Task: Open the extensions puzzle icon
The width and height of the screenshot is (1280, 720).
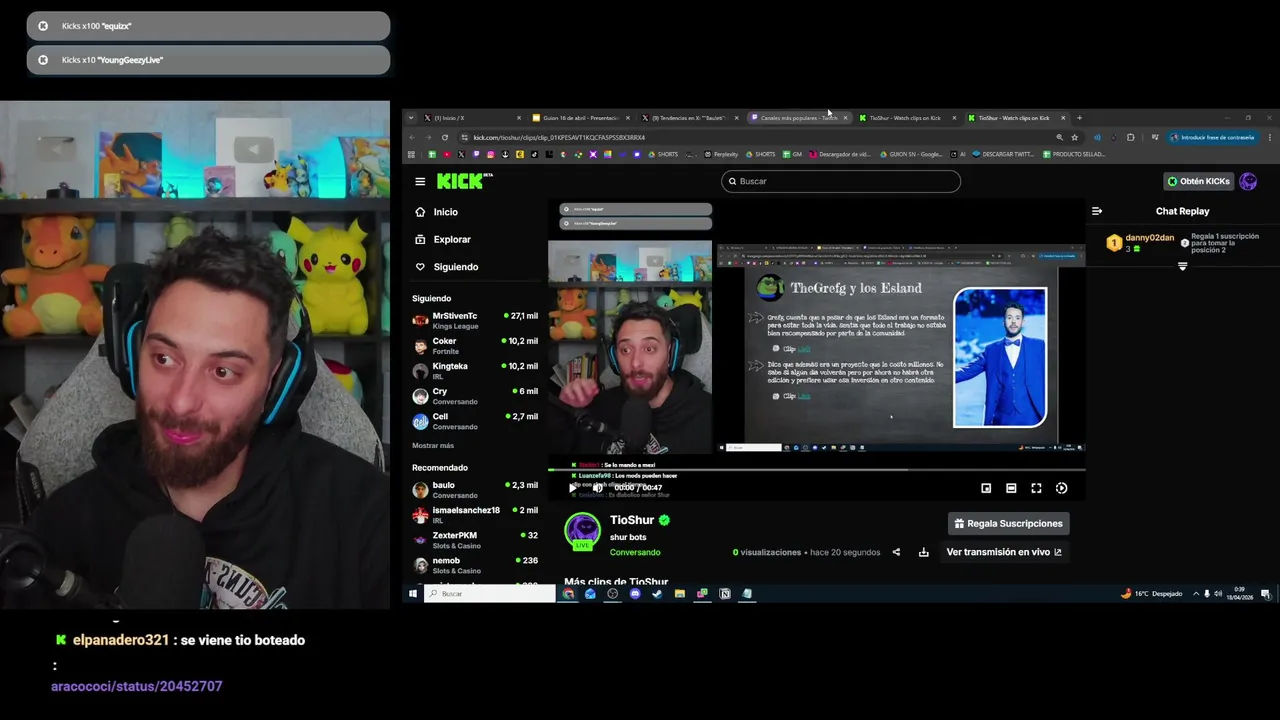Action: tap(1130, 137)
